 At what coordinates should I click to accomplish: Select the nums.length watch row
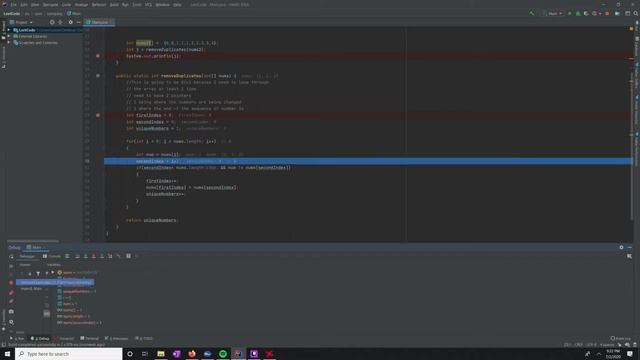tap(74, 316)
